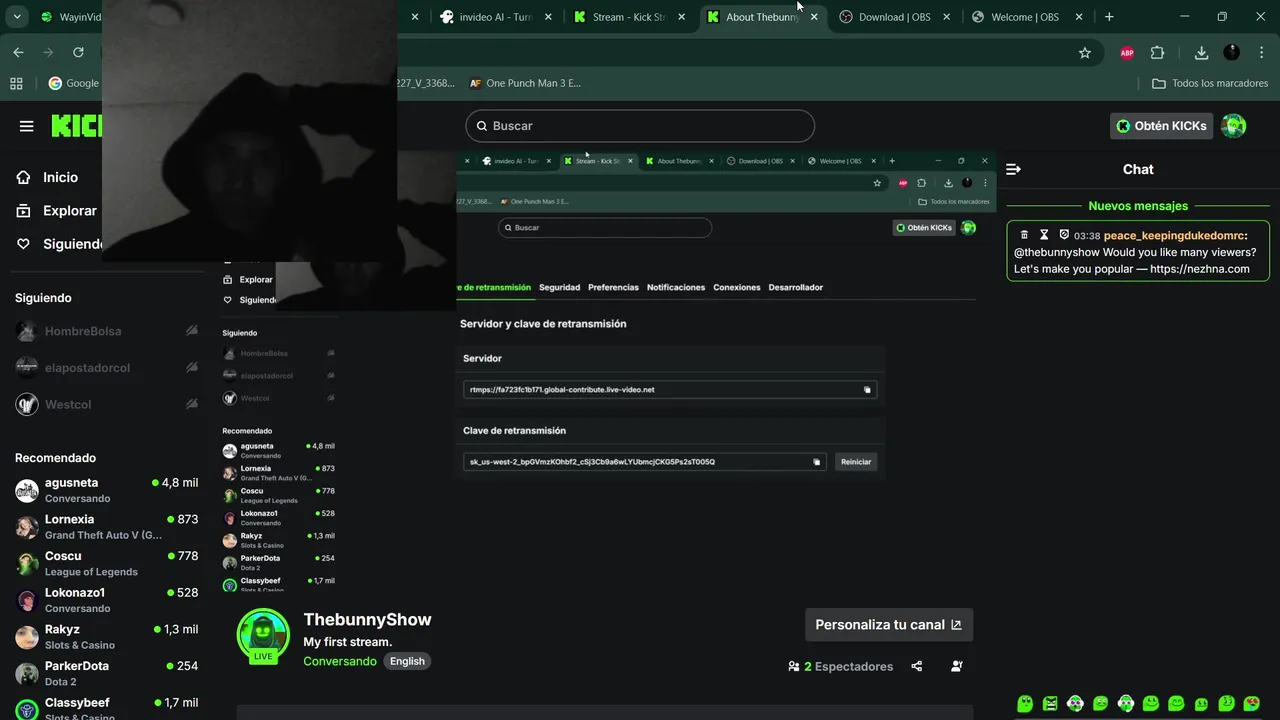This screenshot has width=1280, height=720.
Task: Open recommended channel Lokonazo1
Action: coord(106,600)
